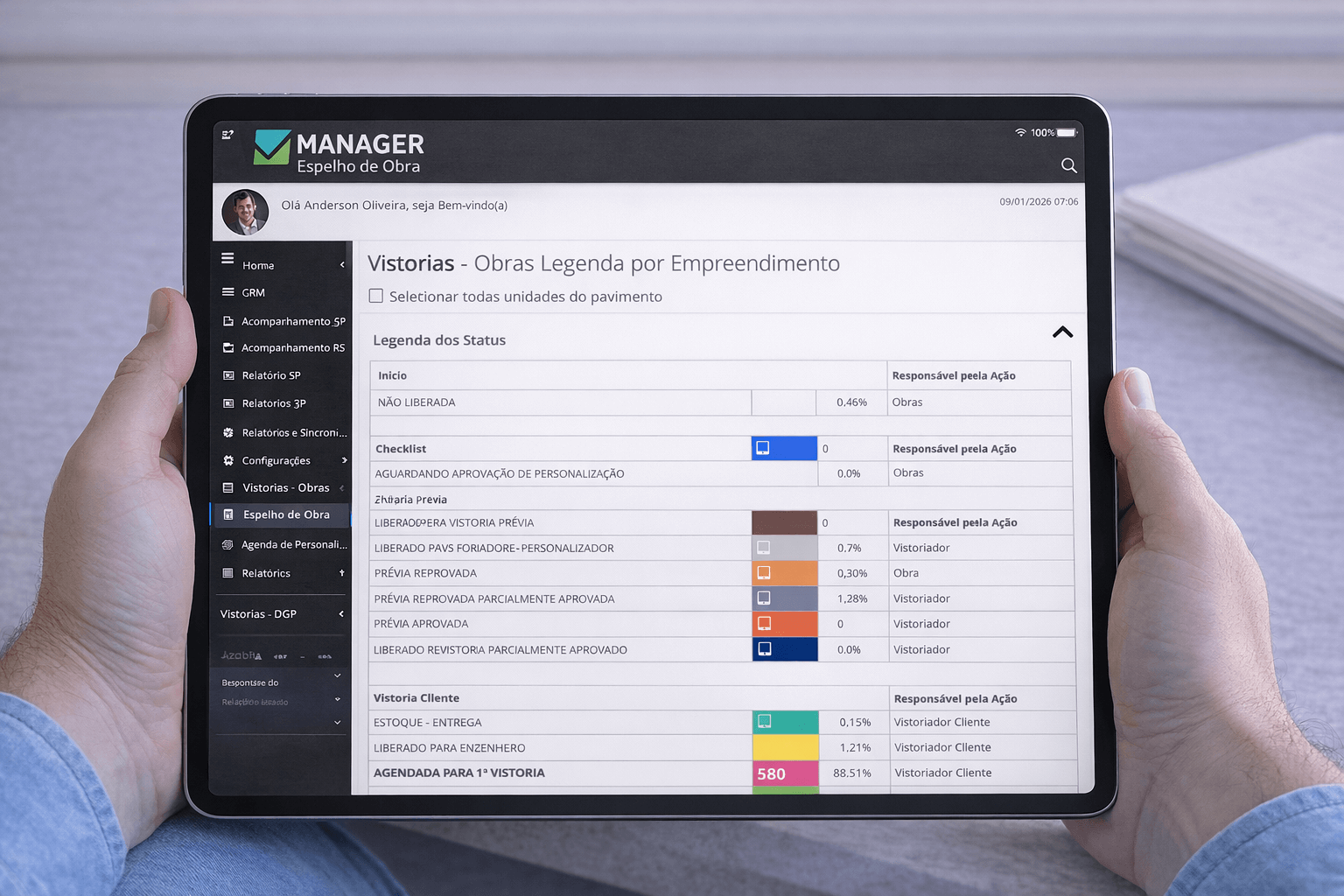Open the hamburger menu icon beside Home
1344x896 pixels.
coord(227,259)
